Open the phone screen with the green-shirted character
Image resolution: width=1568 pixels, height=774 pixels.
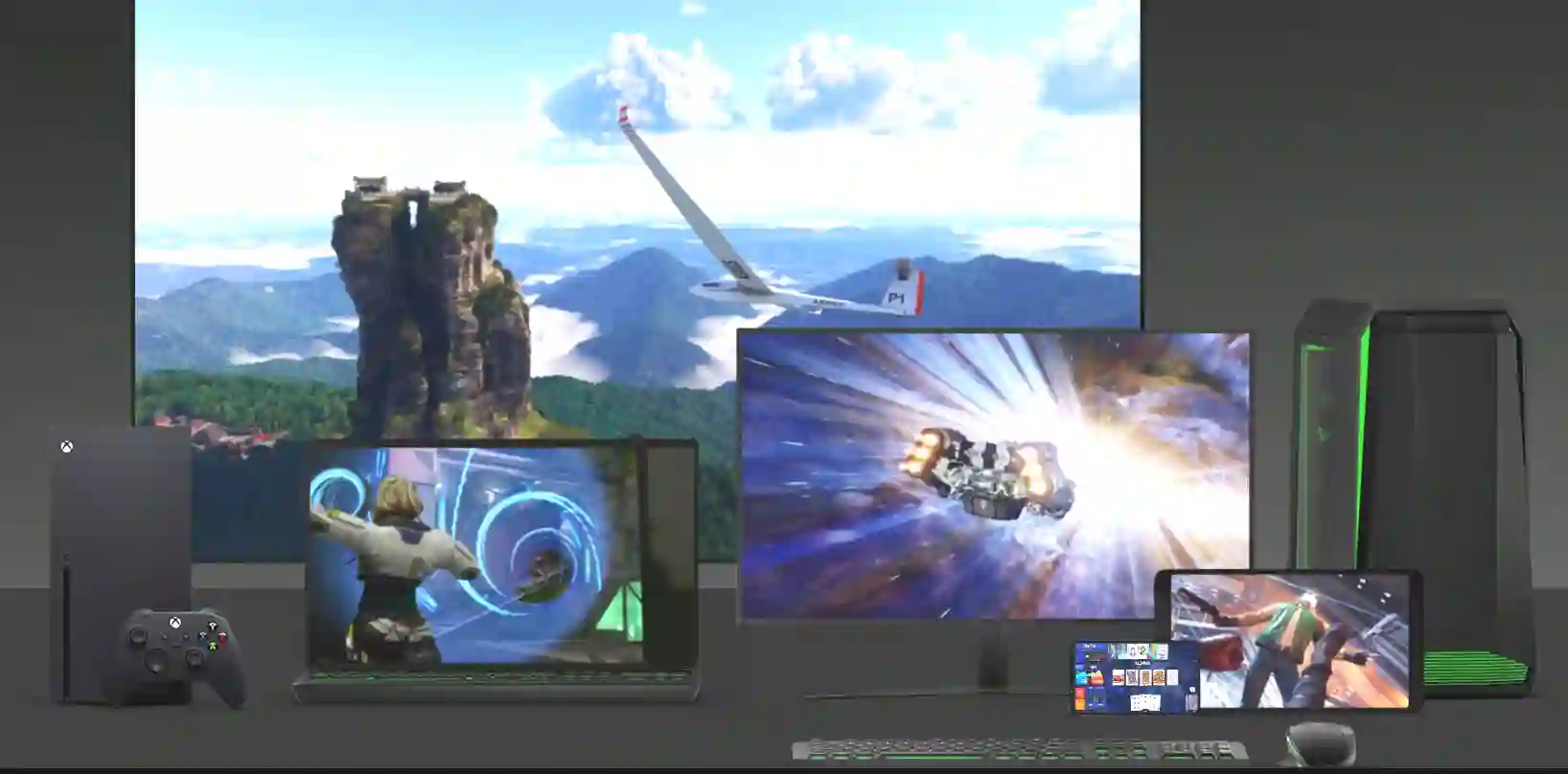[1288, 641]
